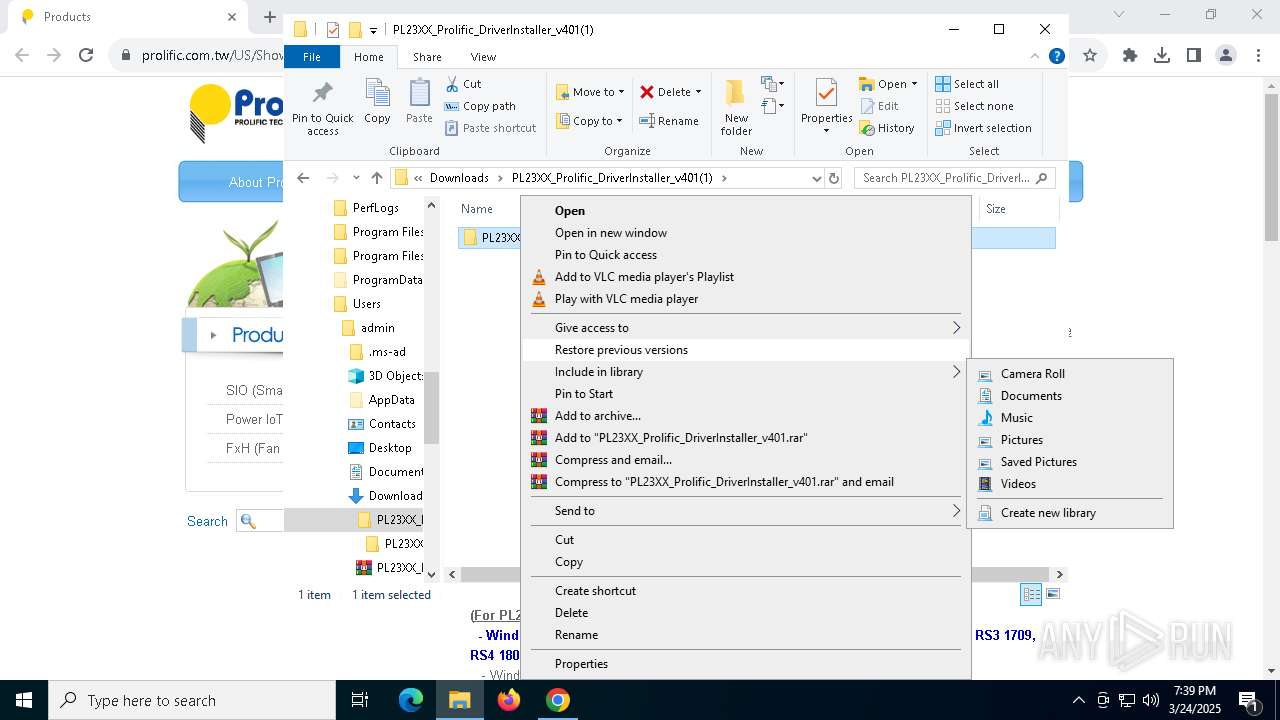Click Chrome extensions puzzle icon
The width and height of the screenshot is (1280, 720).
[1130, 56]
